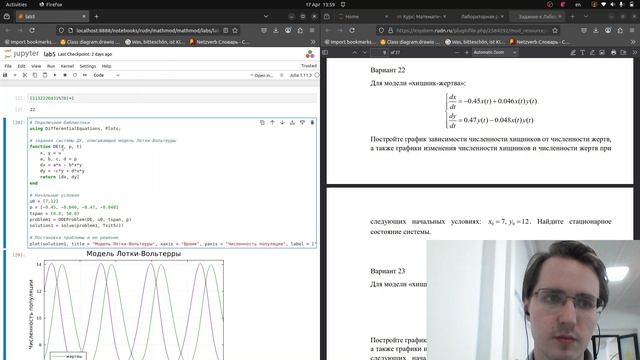This screenshot has height=360, width=640.
Task: Duplicate the active cell via cell toolbar
Action: pos(262,122)
